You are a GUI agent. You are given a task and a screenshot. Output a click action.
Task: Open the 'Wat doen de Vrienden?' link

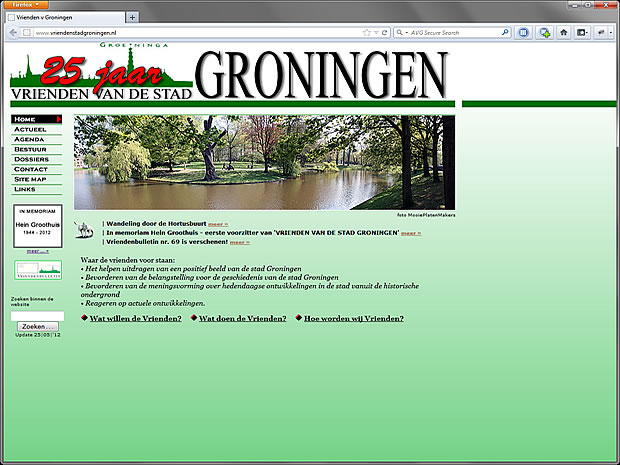point(242,318)
